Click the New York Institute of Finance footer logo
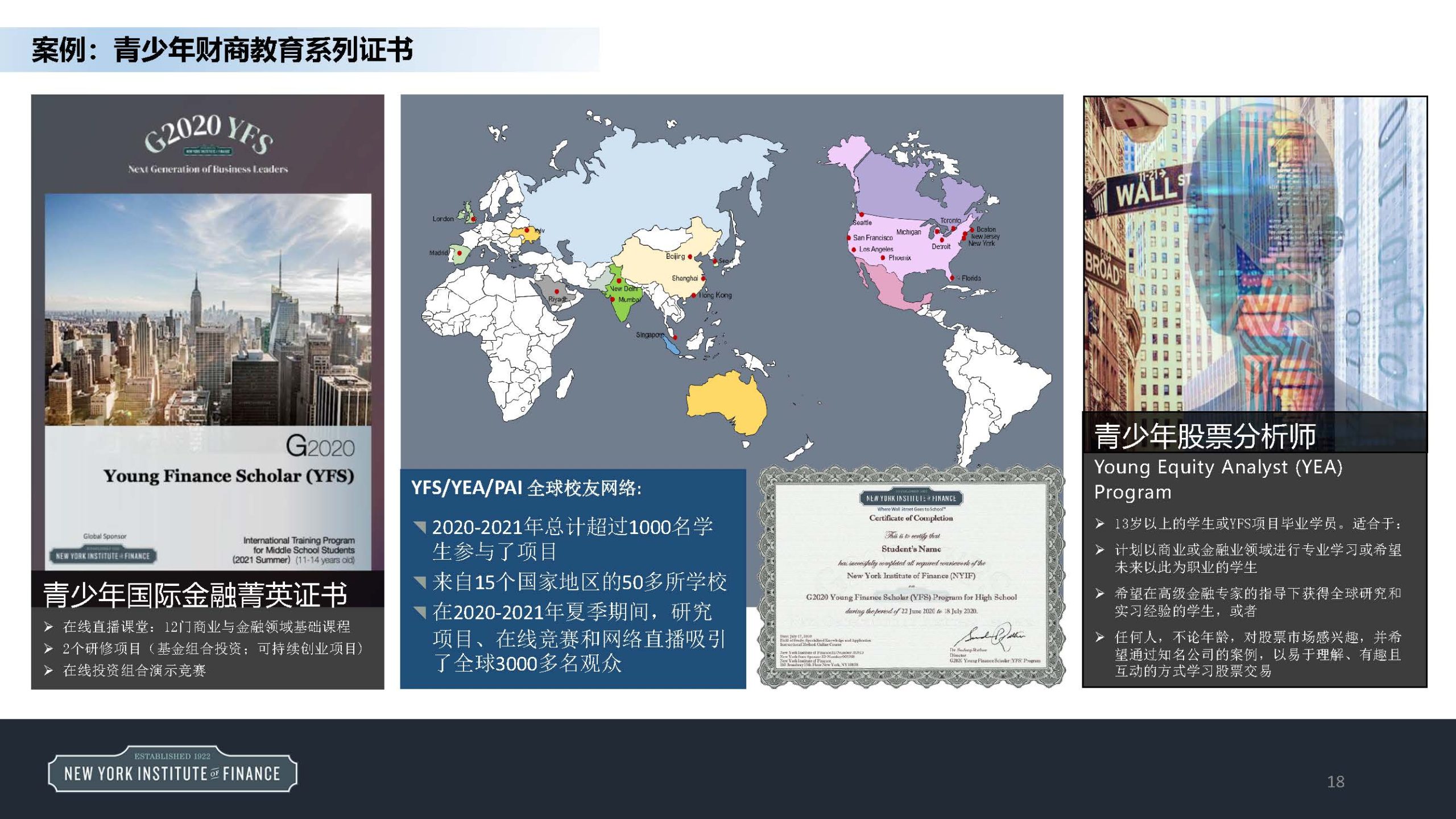This screenshot has height=819, width=1456. tap(172, 770)
